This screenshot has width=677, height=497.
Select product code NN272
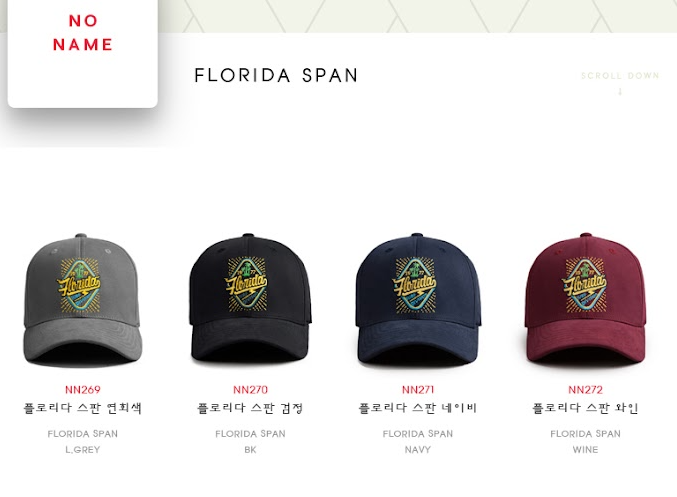[585, 389]
